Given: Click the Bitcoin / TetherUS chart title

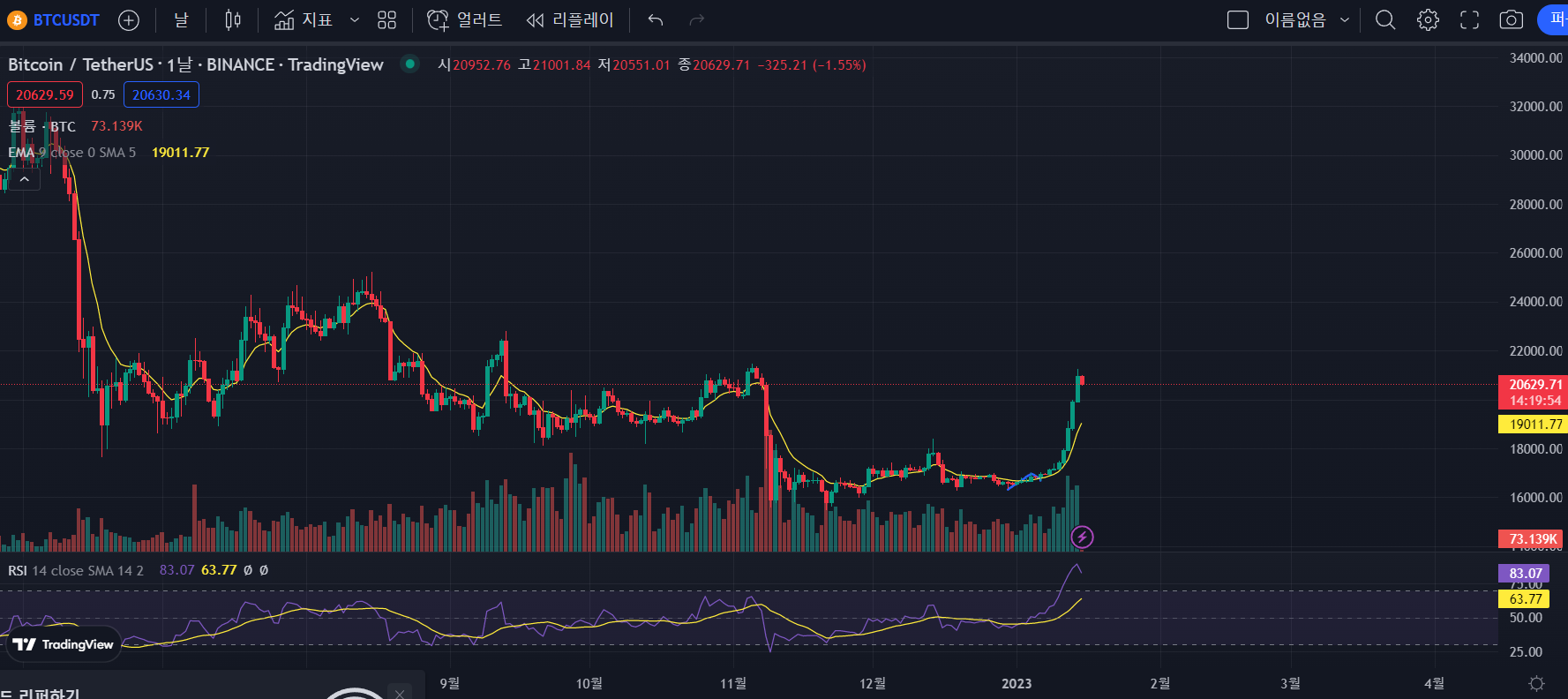Looking at the screenshot, I should [196, 64].
